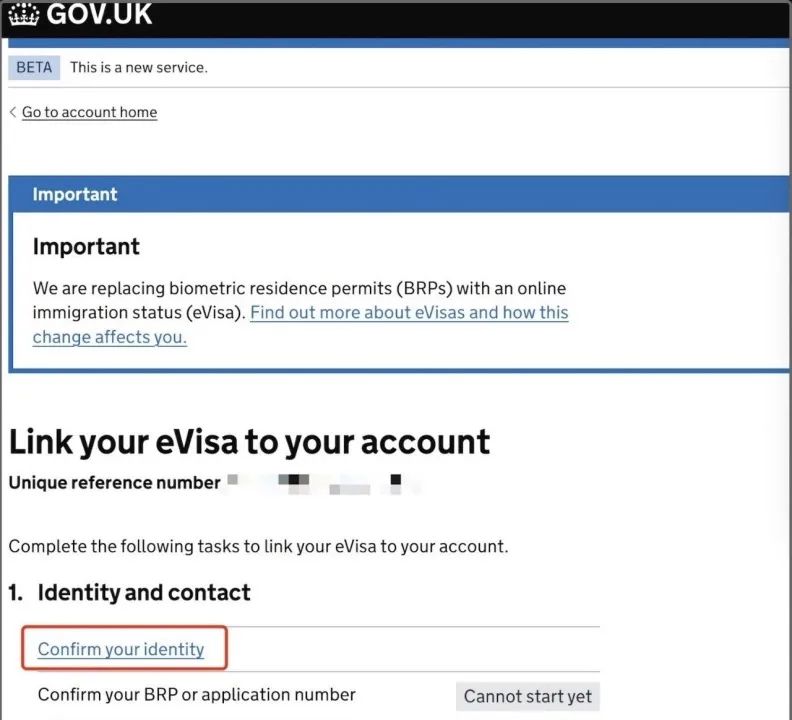The width and height of the screenshot is (792, 720).
Task: Click the blue Important banner header
Action: (x=399, y=194)
